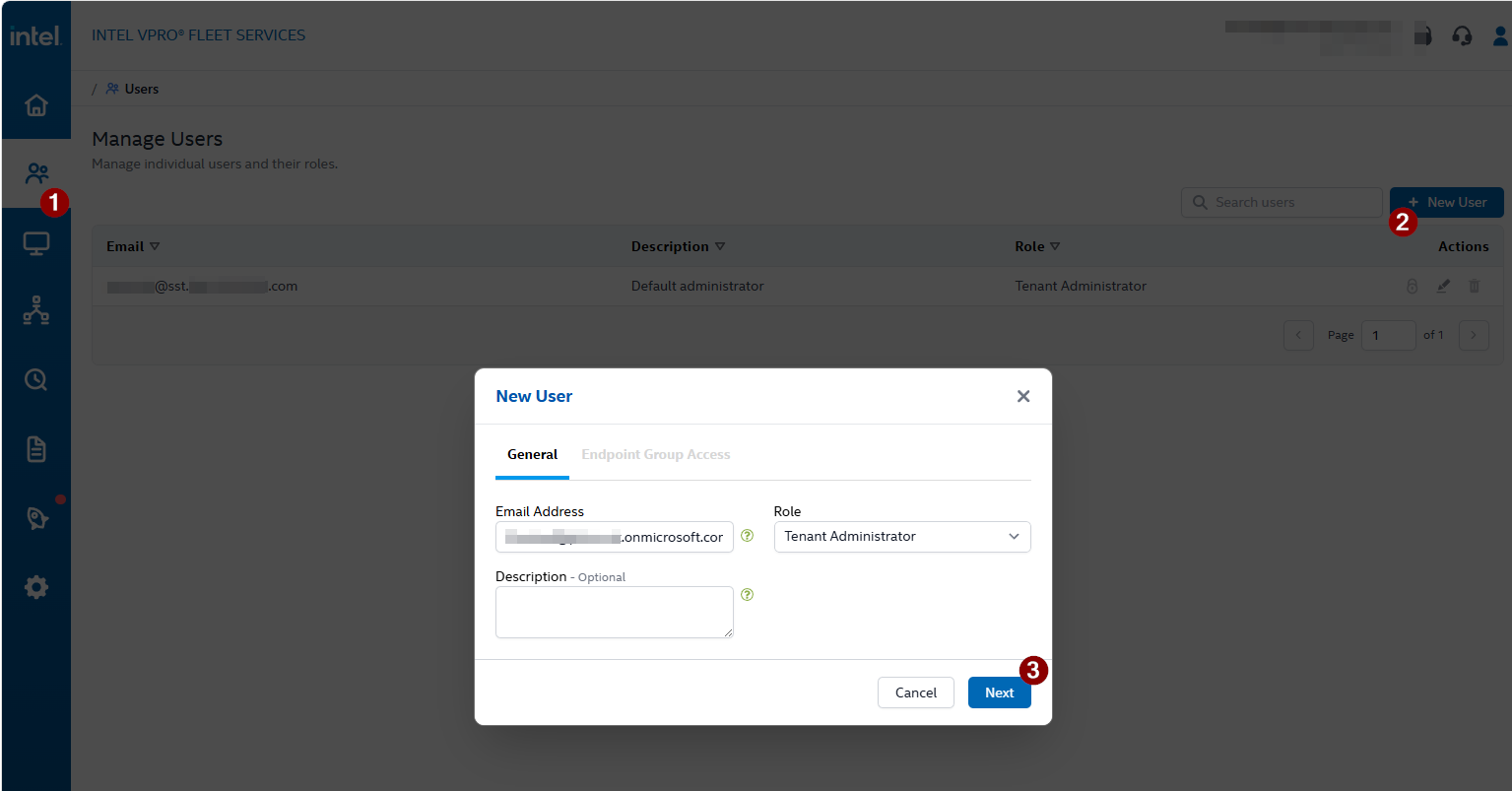Go to the previous page

click(x=1298, y=335)
